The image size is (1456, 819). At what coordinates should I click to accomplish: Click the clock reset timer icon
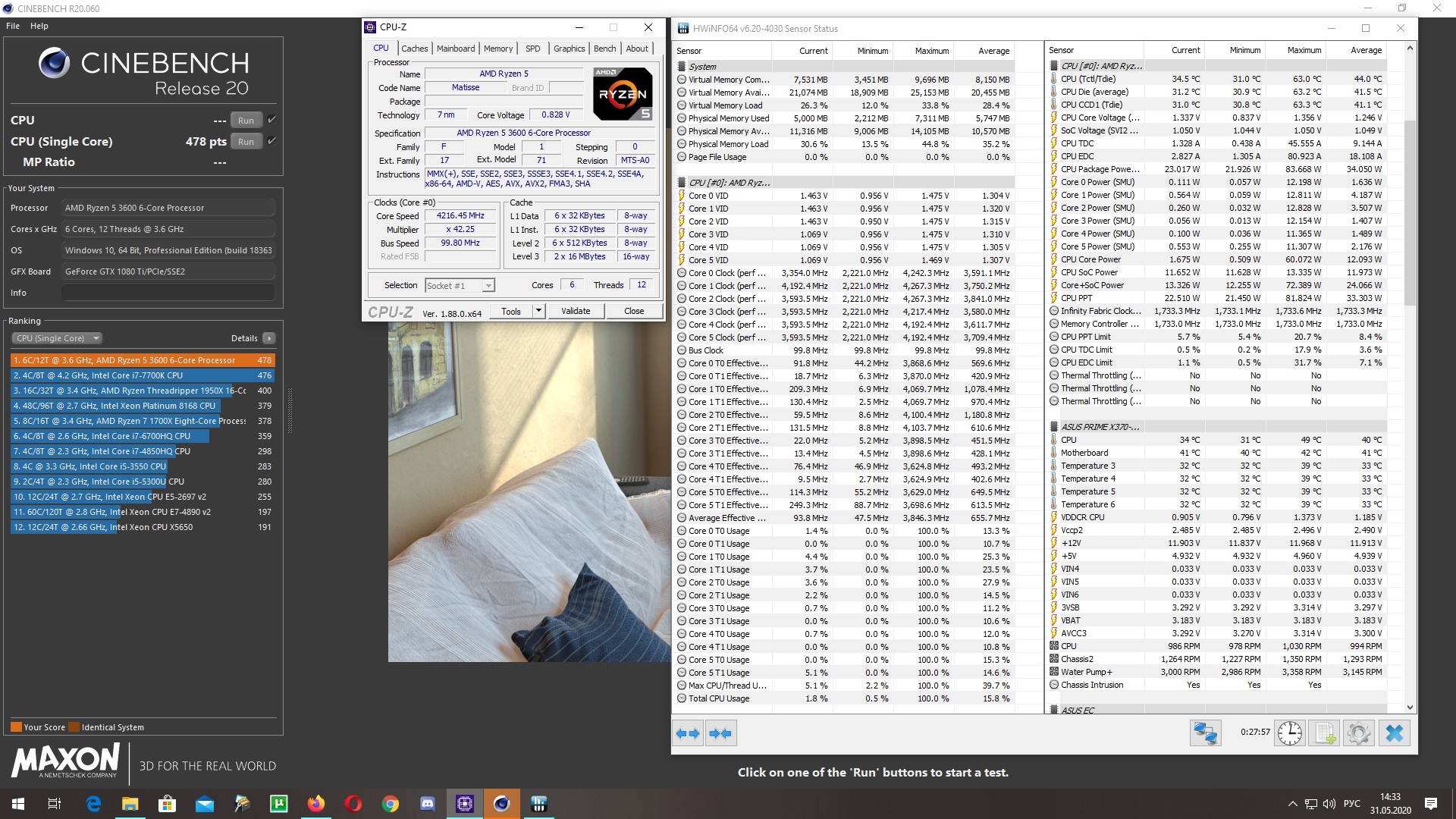pos(1289,733)
